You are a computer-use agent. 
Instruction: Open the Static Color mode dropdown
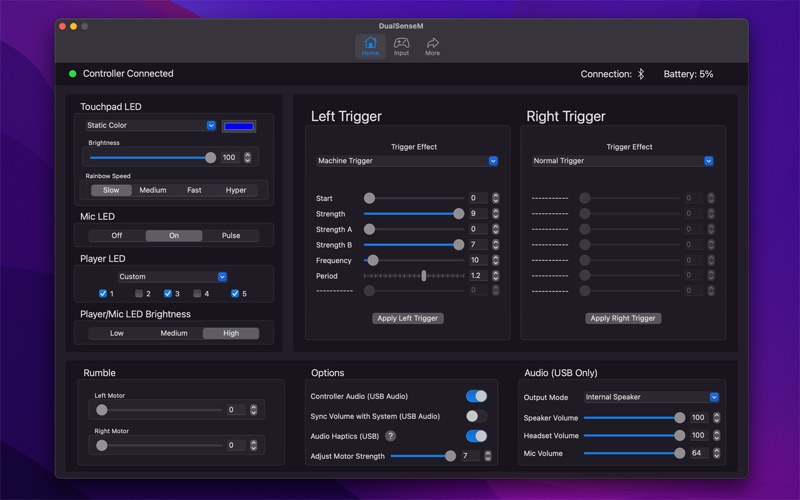click(x=151, y=125)
